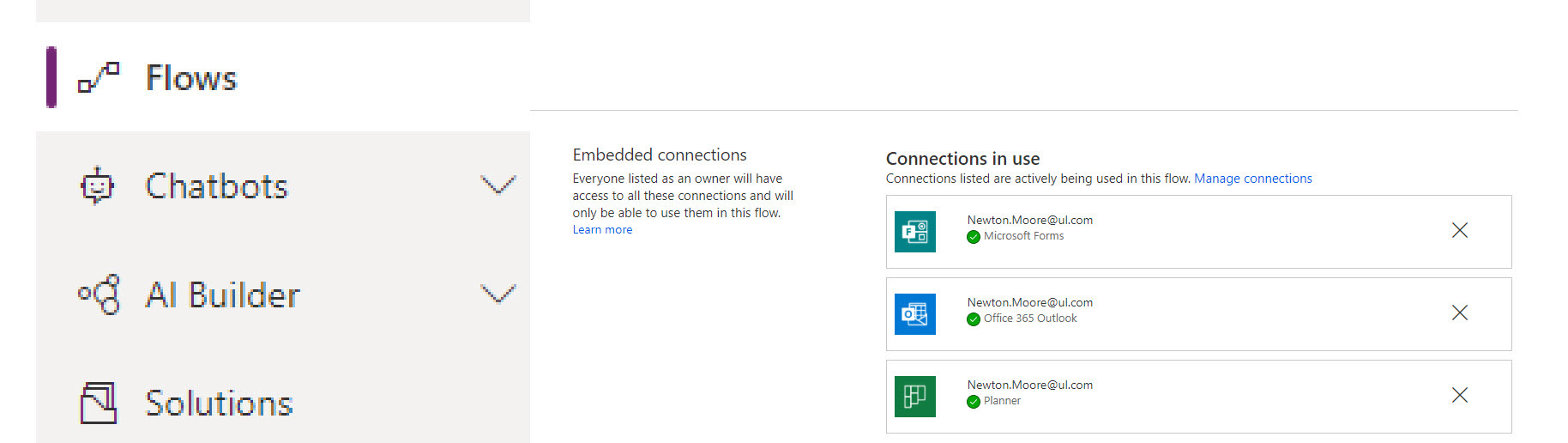Open the Flows navigation item
Viewport: 1568px width, 443px height.
(283, 77)
